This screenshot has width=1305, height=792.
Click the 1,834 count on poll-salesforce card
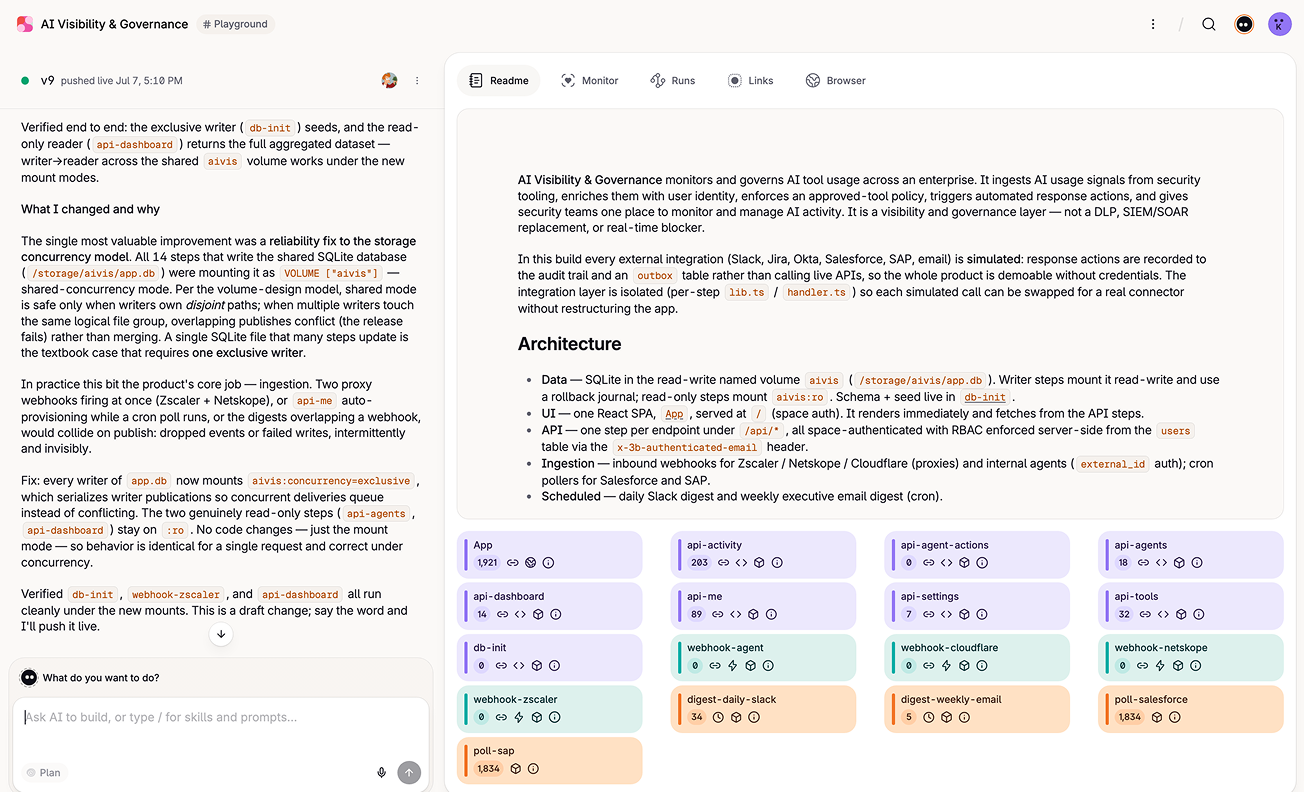point(1130,717)
